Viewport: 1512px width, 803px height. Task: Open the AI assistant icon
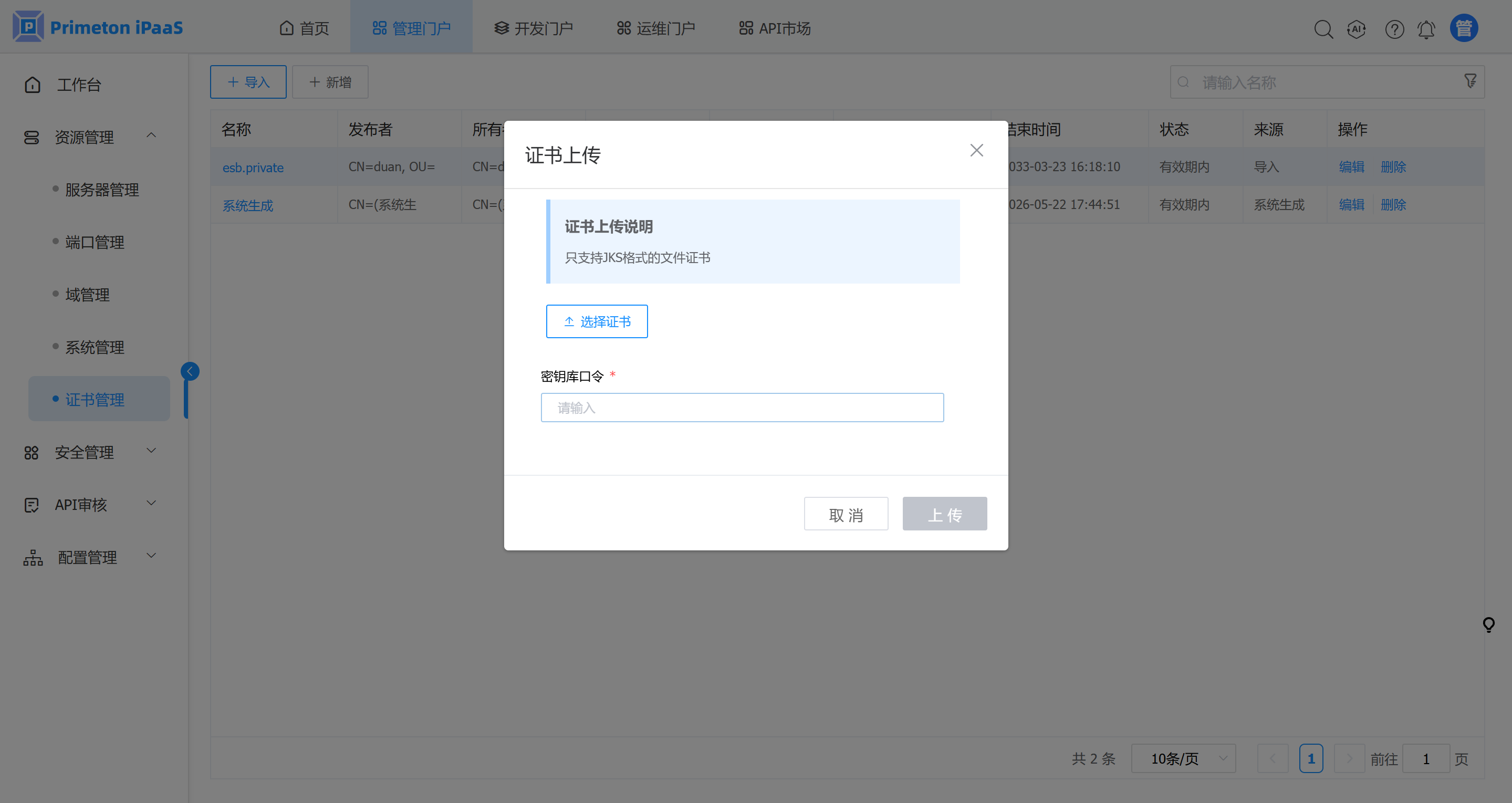point(1357,29)
